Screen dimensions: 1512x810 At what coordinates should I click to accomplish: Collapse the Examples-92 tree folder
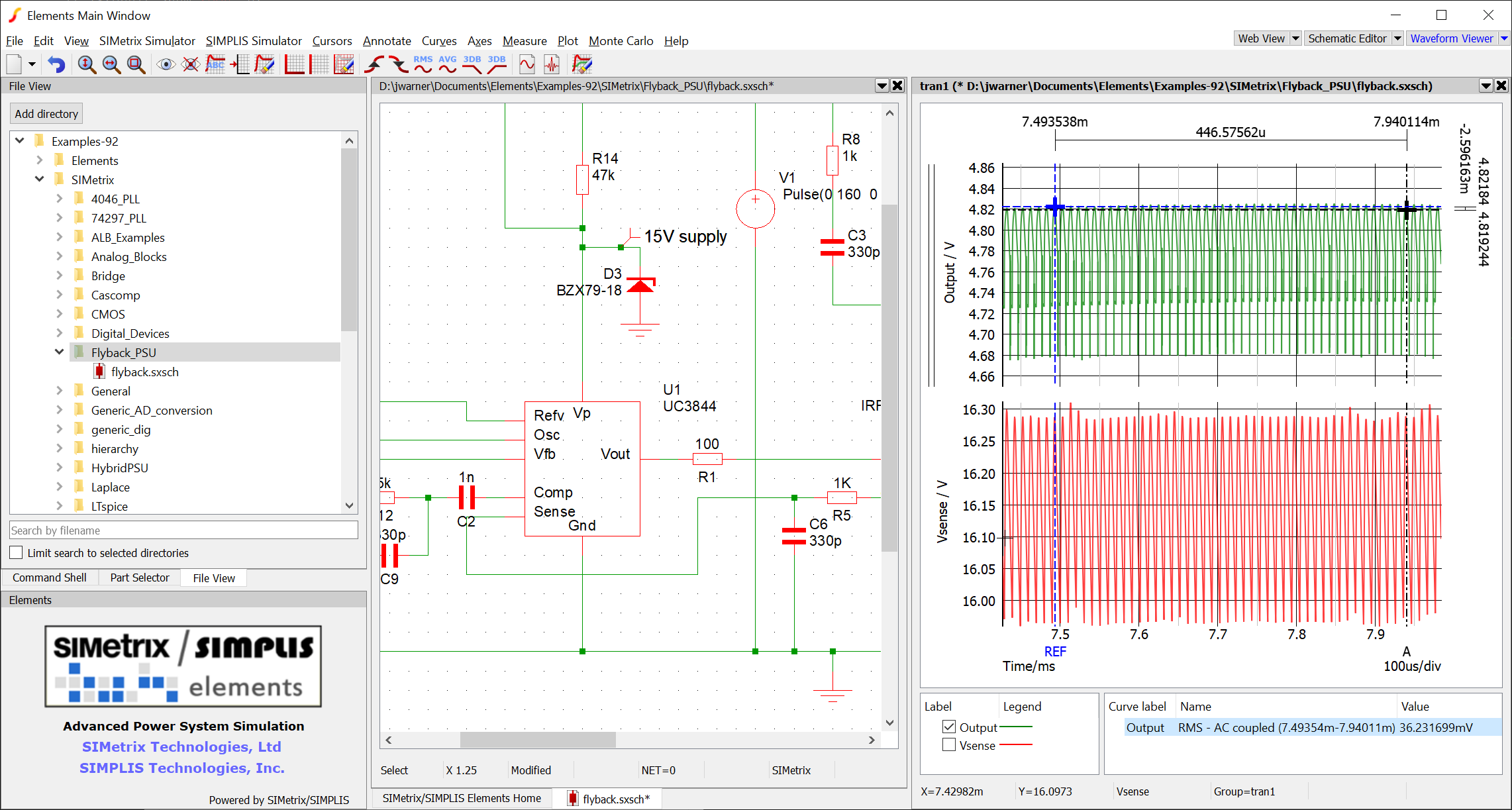tap(20, 141)
